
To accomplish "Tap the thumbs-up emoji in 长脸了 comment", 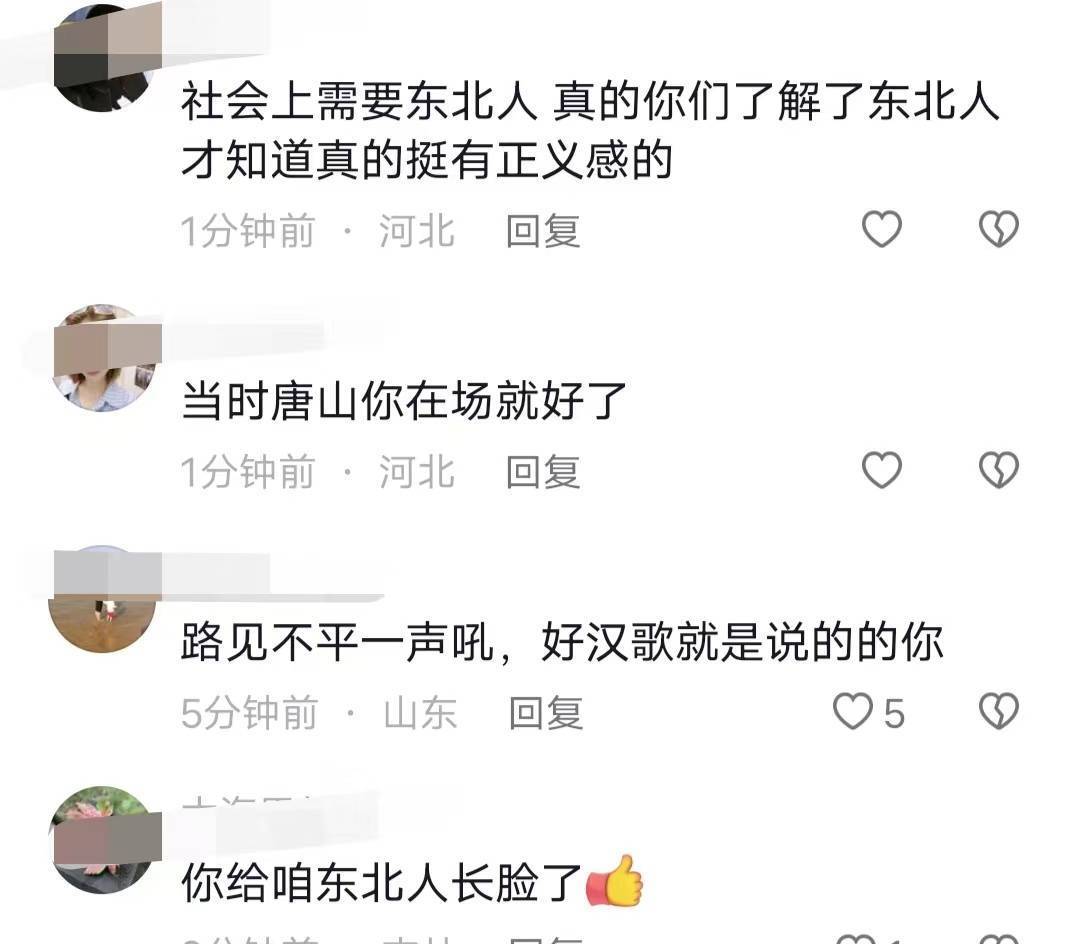I will (614, 881).
